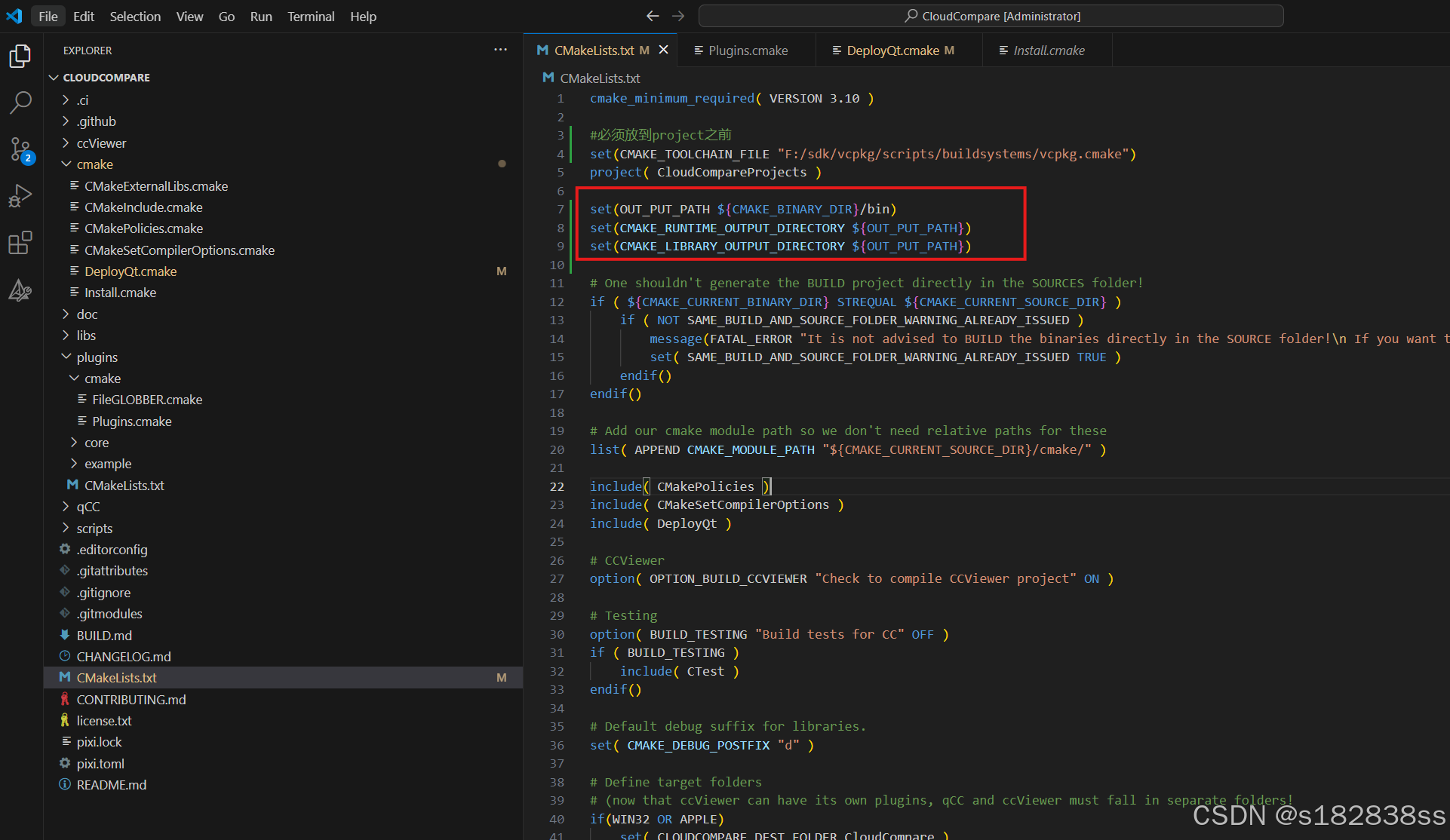The width and height of the screenshot is (1450, 840).
Task: Open Run and Debug view
Action: pos(20,196)
